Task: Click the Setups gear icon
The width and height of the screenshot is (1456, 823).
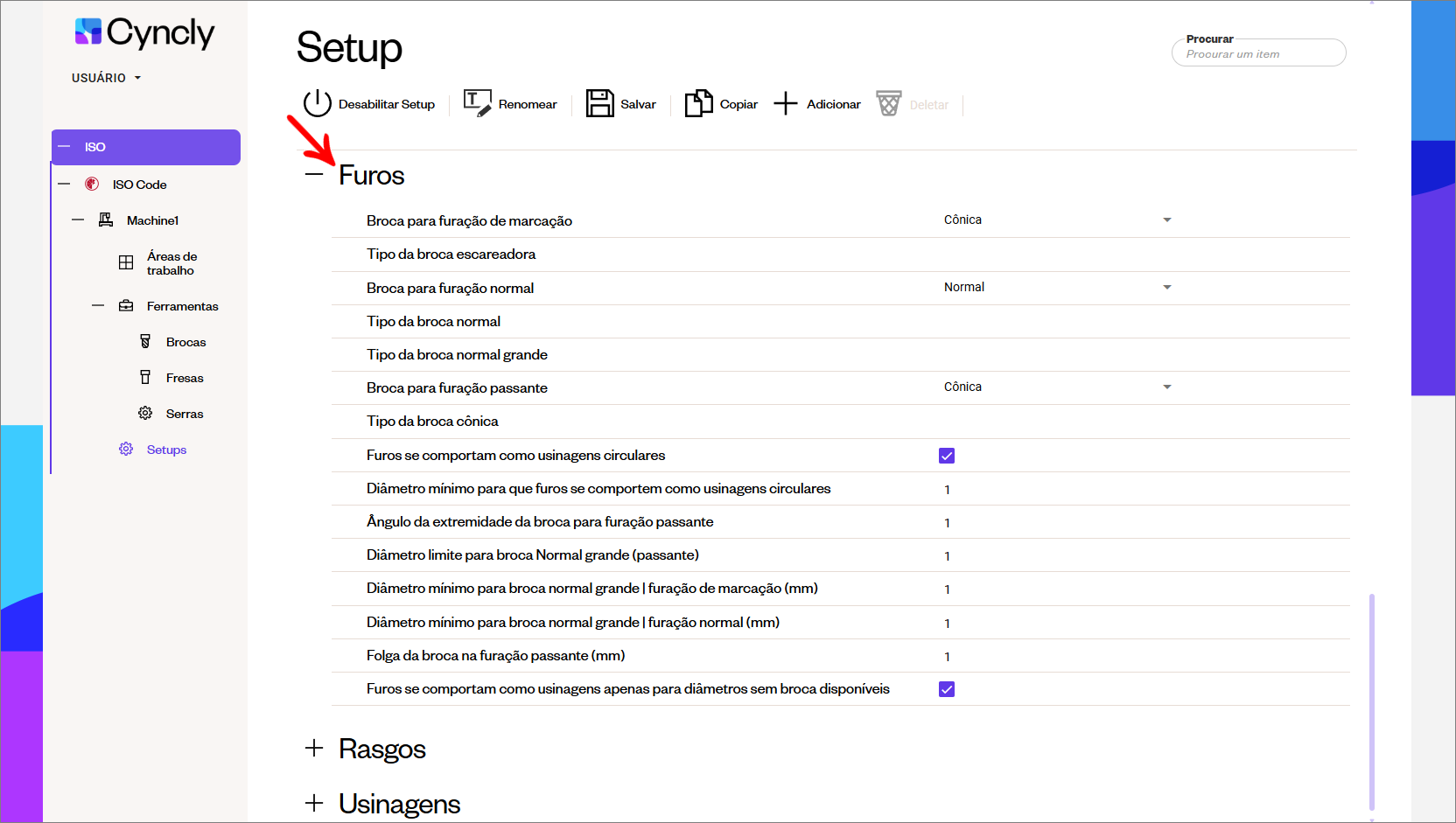Action: pos(126,449)
